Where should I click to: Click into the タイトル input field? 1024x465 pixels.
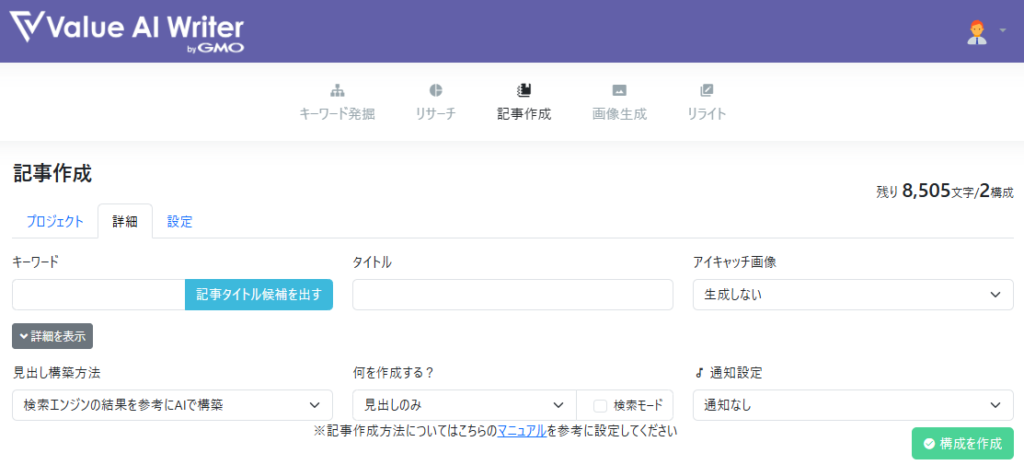512,295
